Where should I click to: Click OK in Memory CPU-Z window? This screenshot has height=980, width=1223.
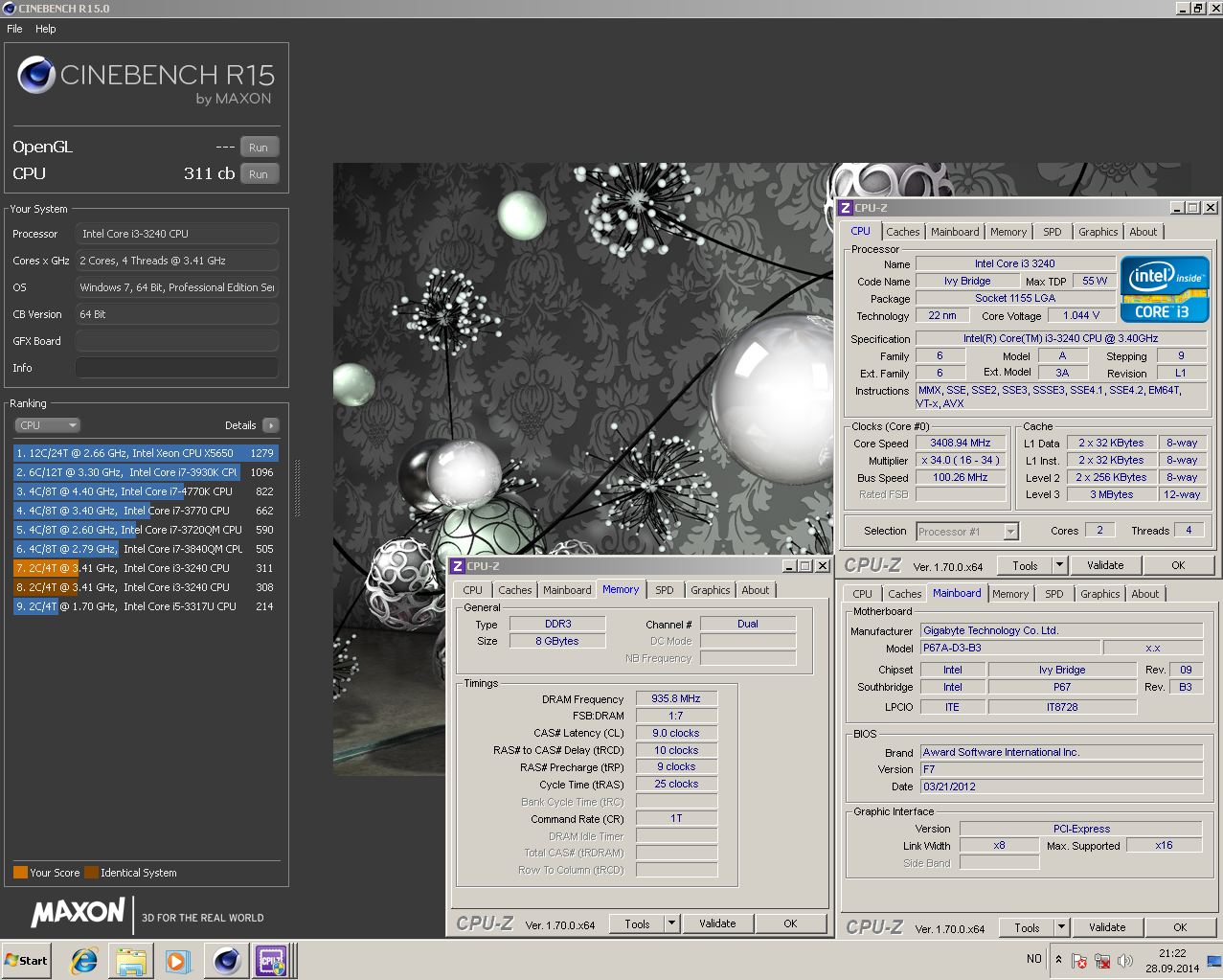click(790, 923)
